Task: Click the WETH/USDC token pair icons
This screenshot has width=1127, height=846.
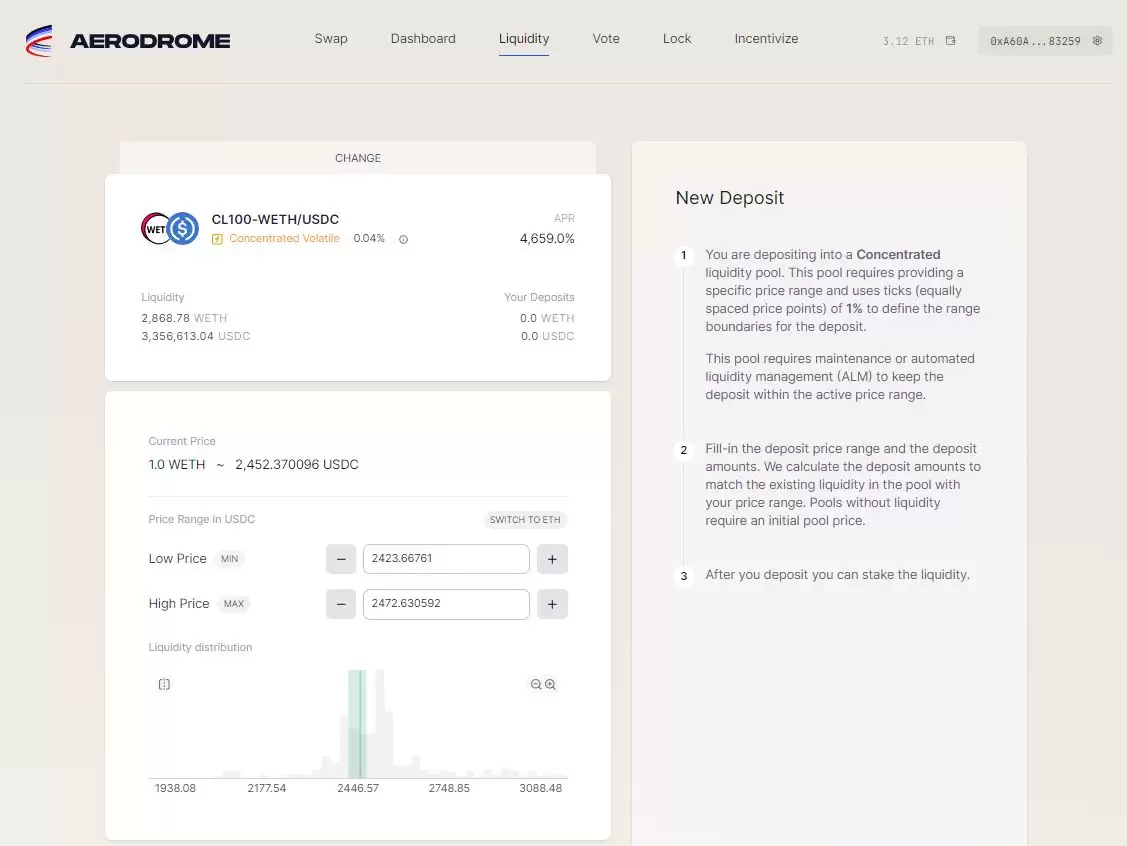Action: point(168,227)
